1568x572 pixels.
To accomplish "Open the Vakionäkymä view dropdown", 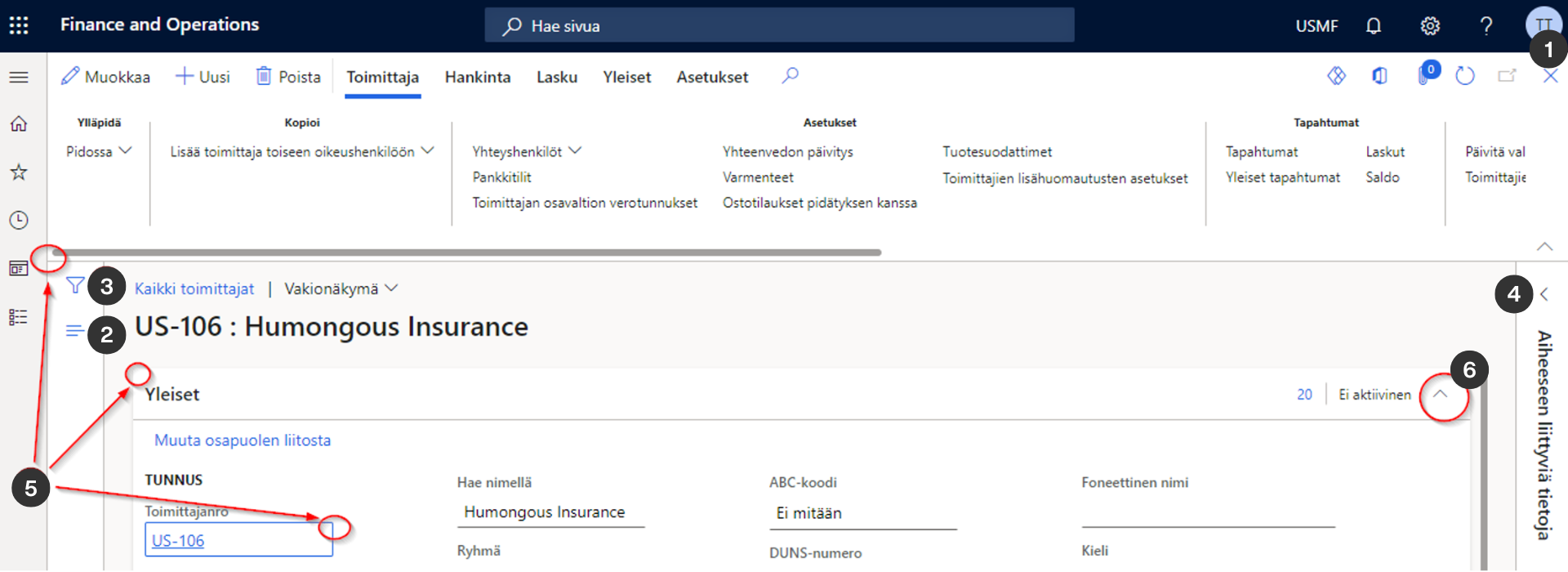I will (341, 288).
